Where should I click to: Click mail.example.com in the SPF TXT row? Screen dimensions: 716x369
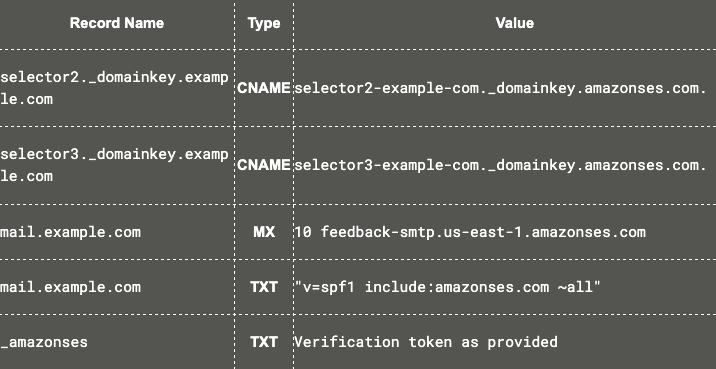click(x=70, y=287)
